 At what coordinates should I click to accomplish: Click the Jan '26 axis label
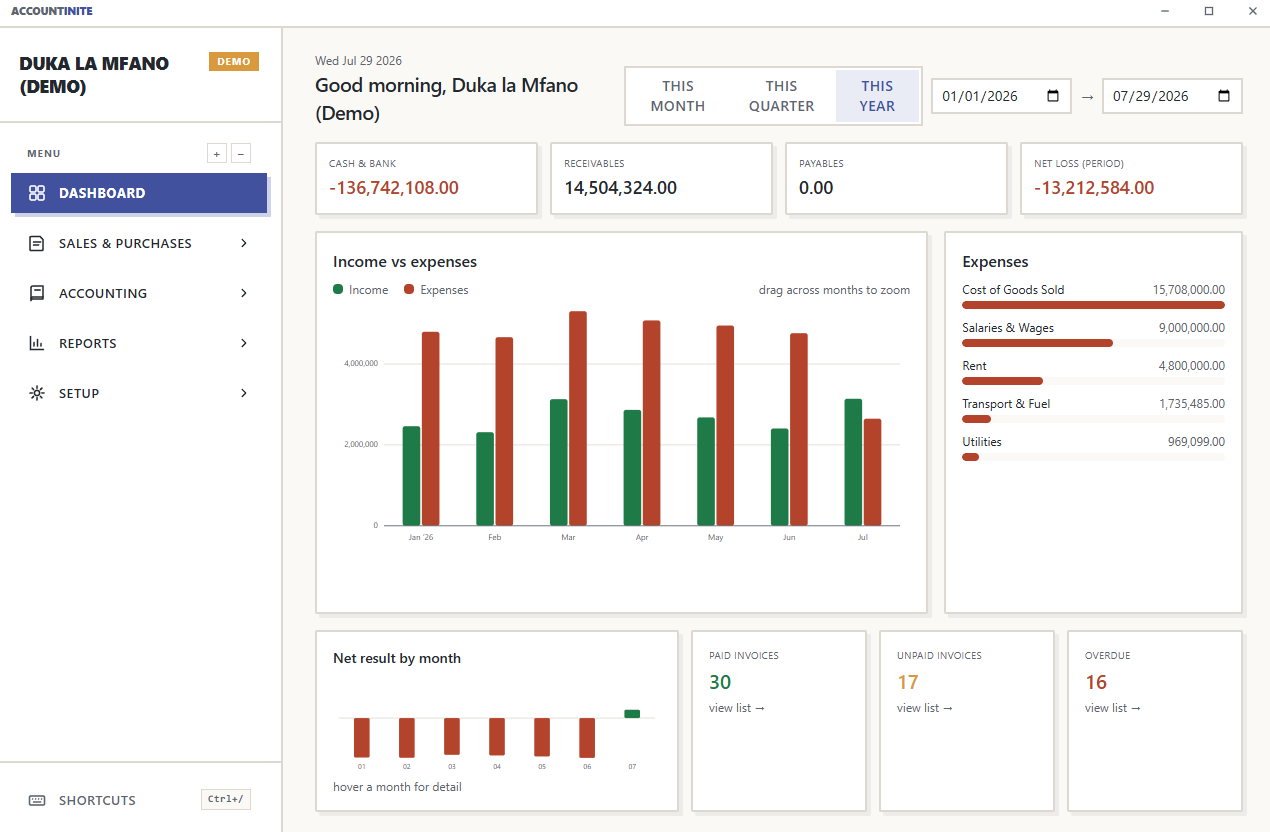[x=421, y=537]
